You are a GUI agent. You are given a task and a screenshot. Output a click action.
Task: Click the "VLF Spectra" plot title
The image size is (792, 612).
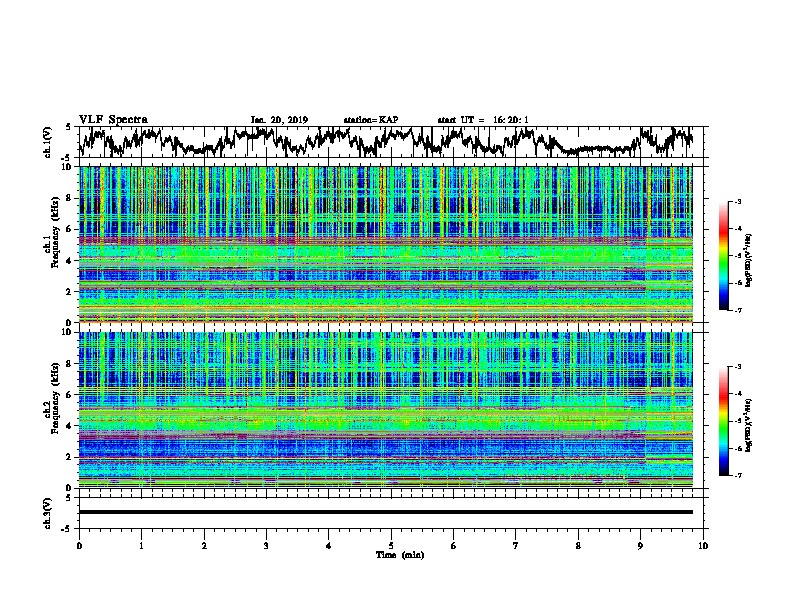coord(113,120)
